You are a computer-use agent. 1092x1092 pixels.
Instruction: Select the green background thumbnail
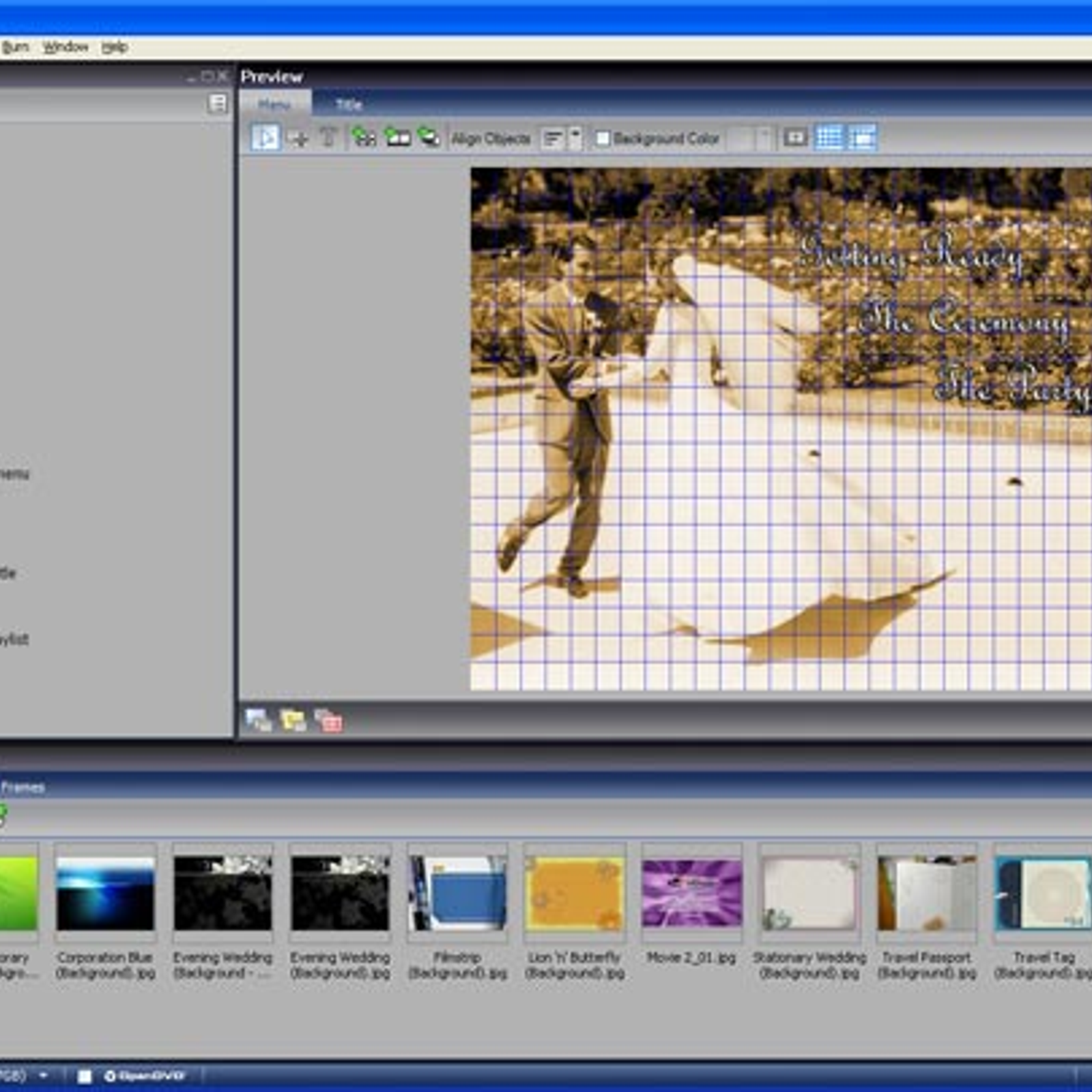click(x=18, y=893)
